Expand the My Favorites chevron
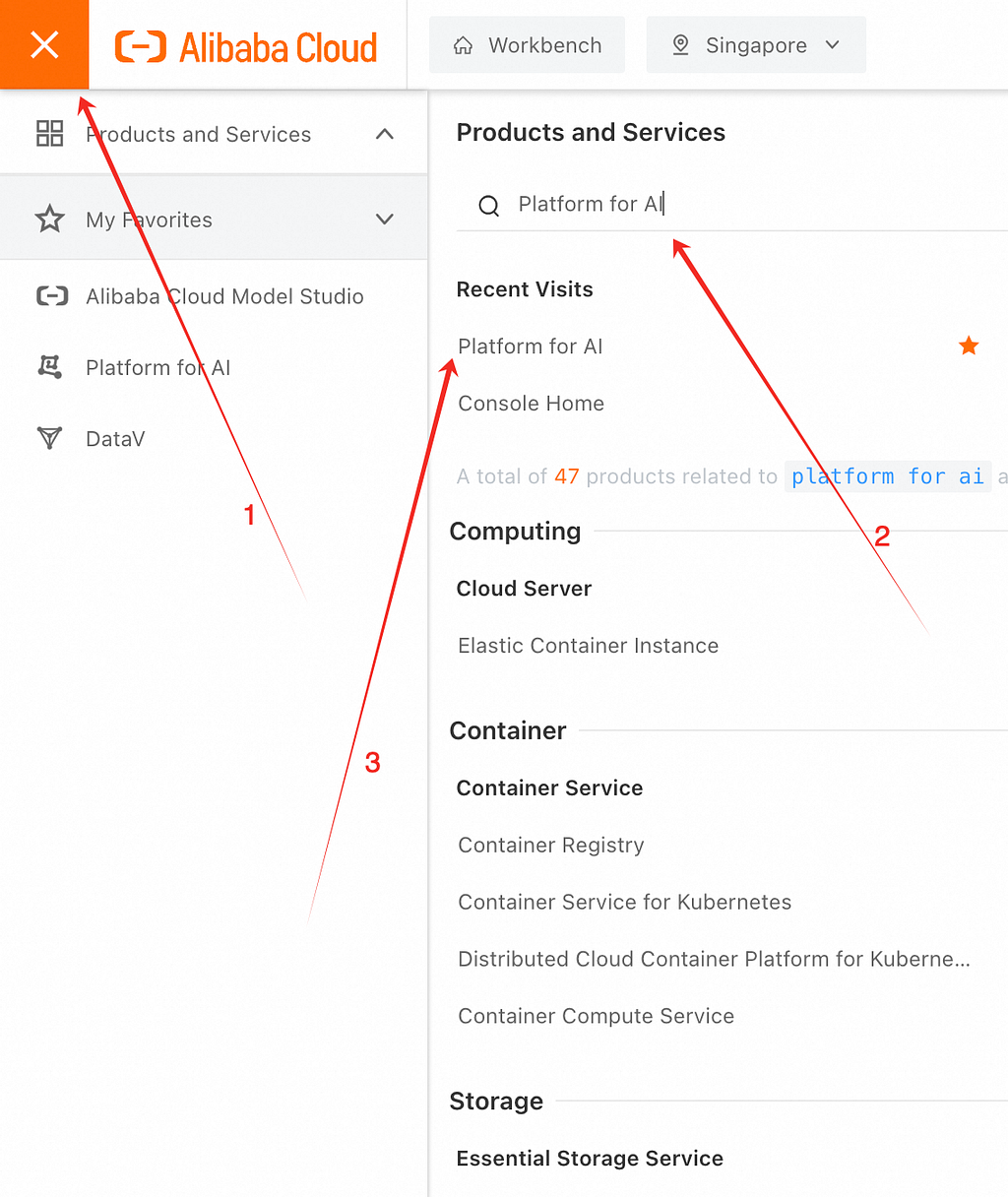 coord(385,220)
